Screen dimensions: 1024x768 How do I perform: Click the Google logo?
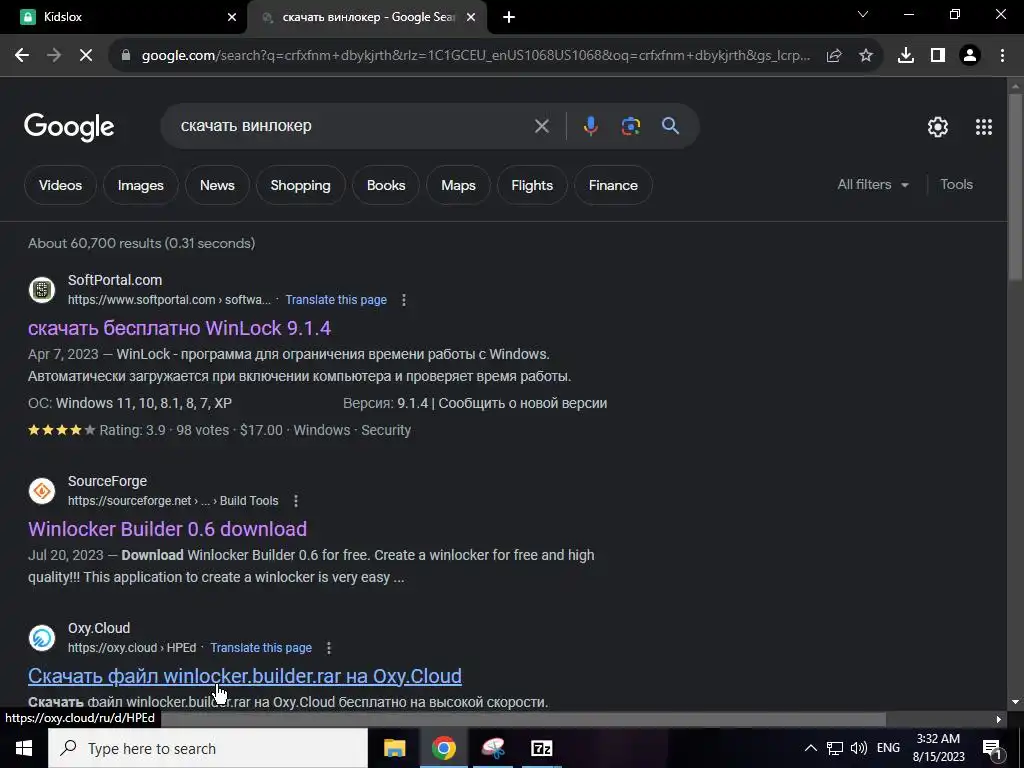(69, 127)
